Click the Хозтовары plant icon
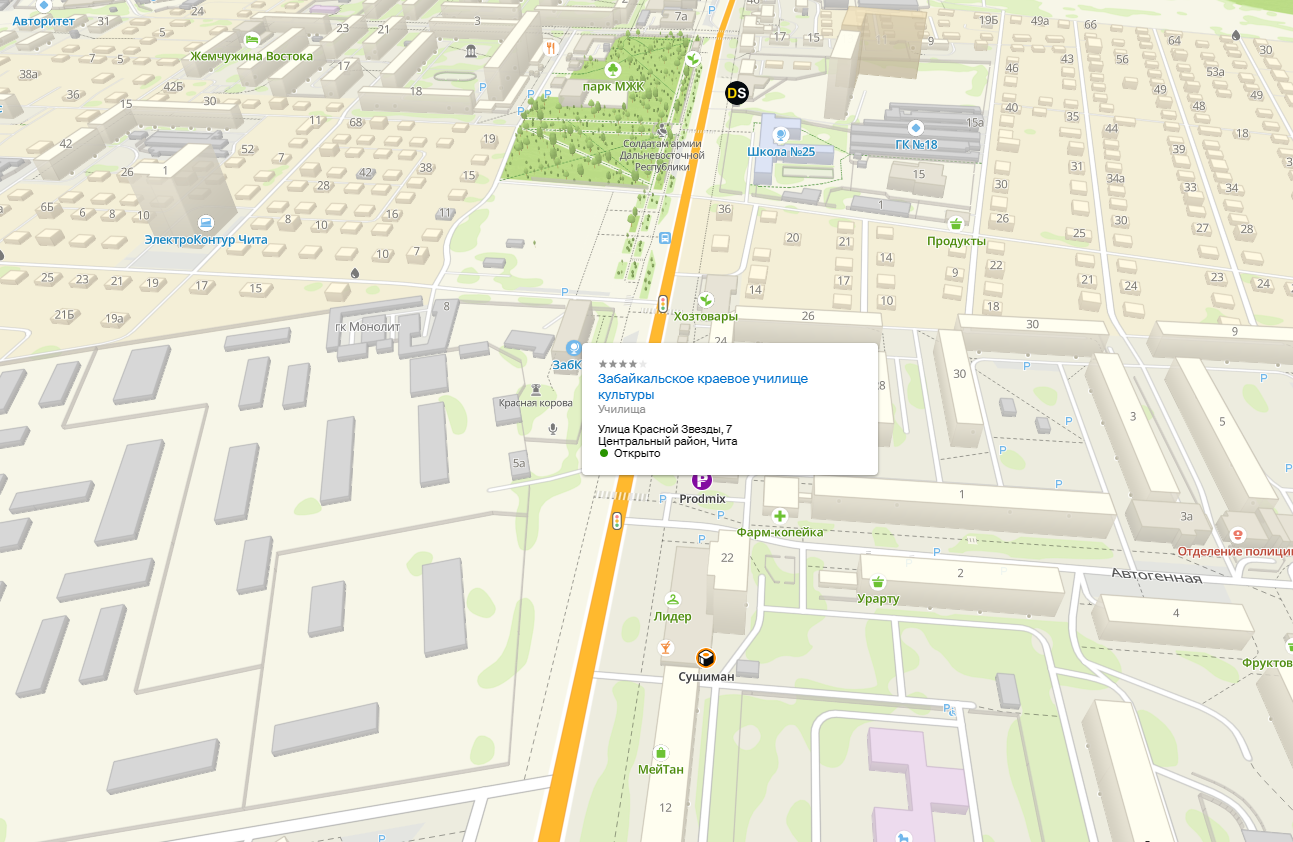1293x842 pixels. pos(706,299)
